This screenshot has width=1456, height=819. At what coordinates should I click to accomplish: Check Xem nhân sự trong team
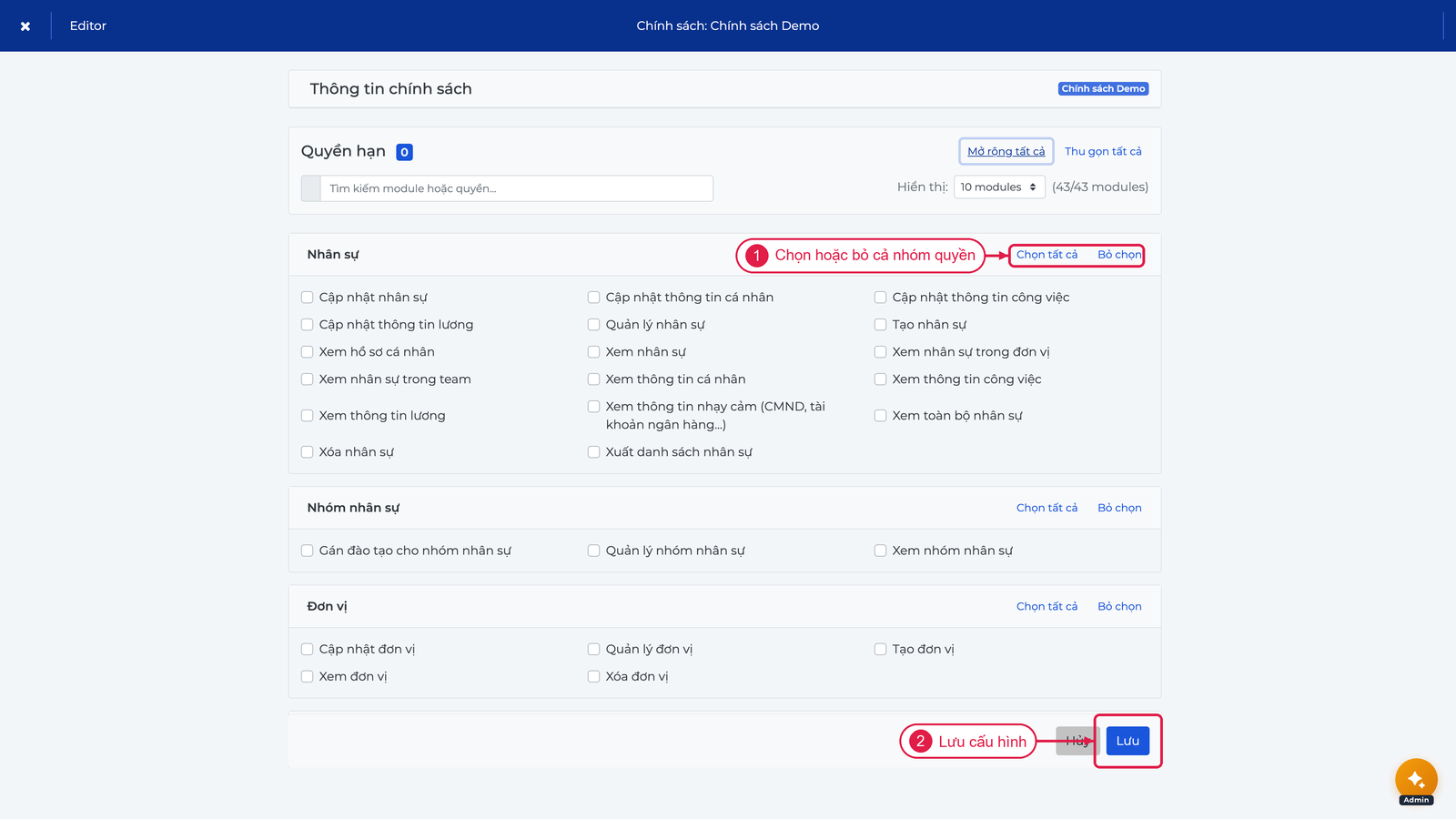(x=308, y=379)
